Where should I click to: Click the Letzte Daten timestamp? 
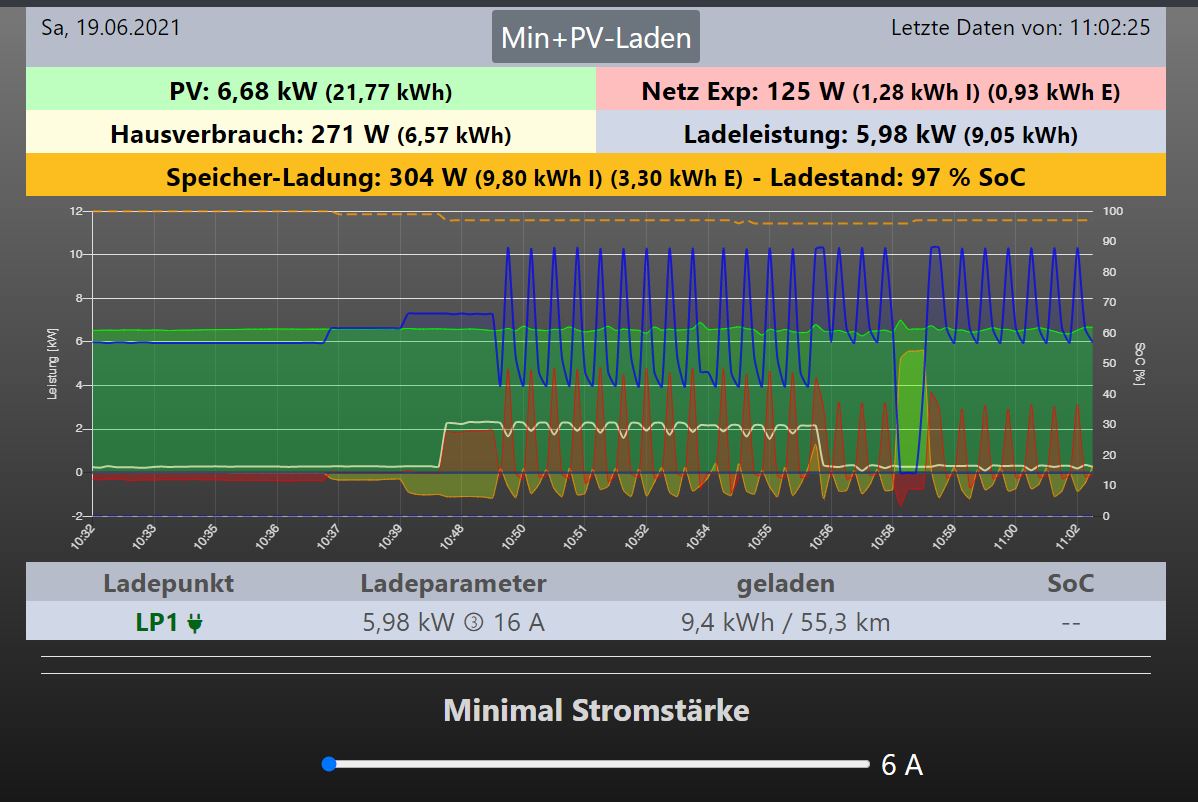(x=1020, y=28)
